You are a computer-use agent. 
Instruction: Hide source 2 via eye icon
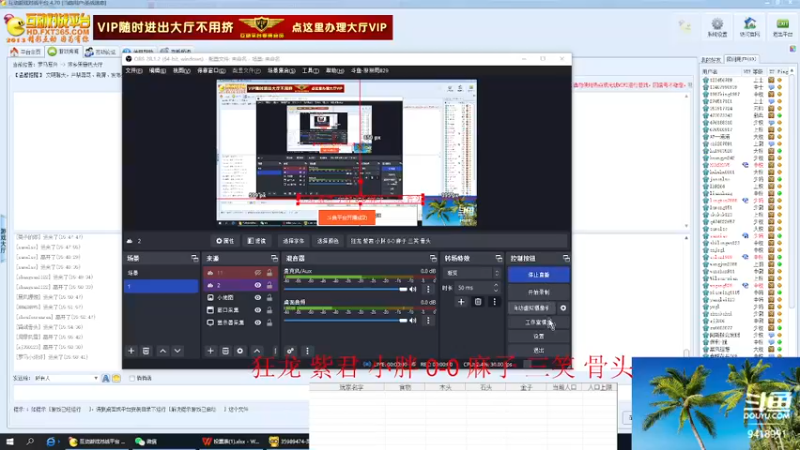click(x=258, y=285)
